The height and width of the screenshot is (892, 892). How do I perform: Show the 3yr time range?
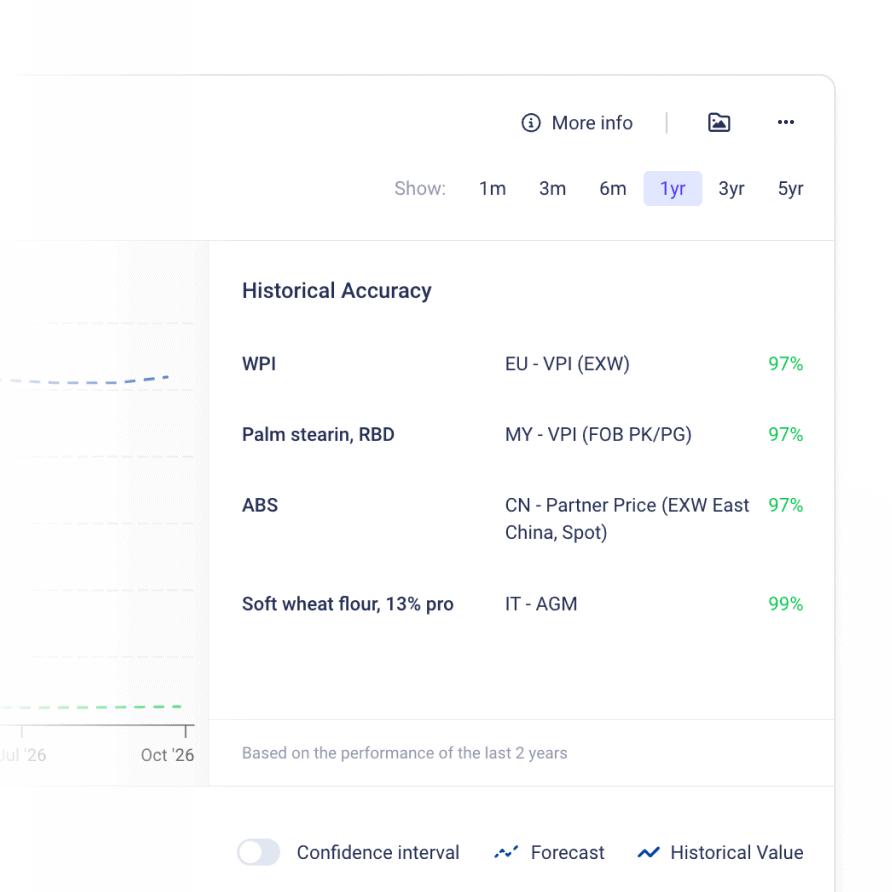point(731,189)
